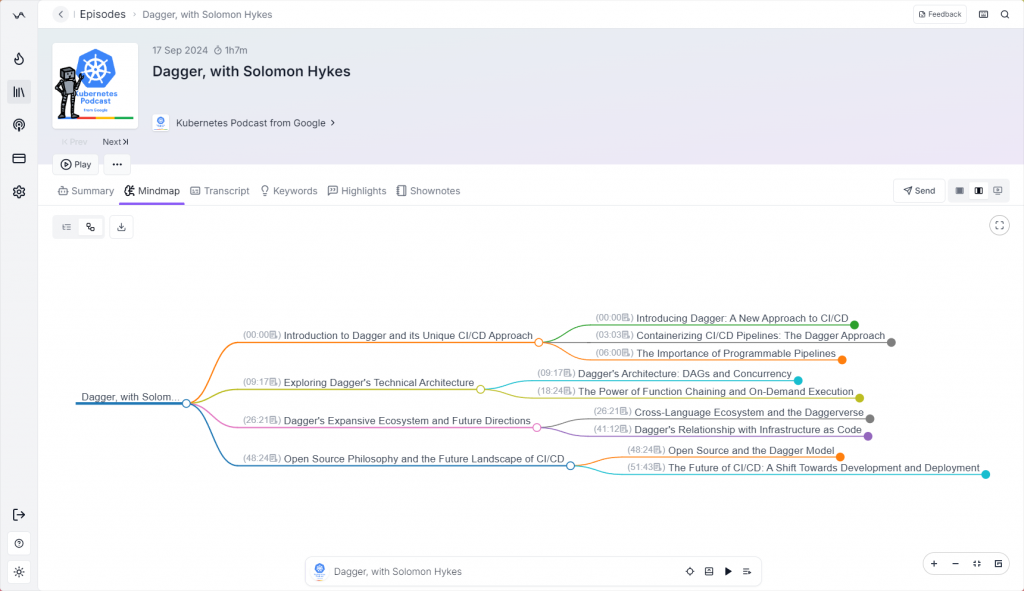Switch to the Transcript tab

pos(220,191)
